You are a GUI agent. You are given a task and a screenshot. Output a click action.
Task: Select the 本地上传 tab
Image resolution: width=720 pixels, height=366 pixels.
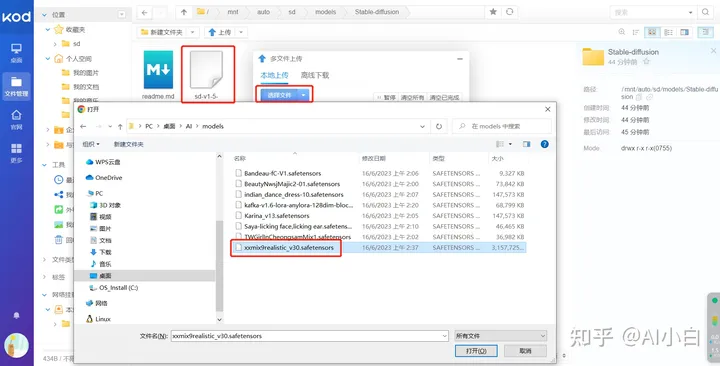tap(274, 75)
